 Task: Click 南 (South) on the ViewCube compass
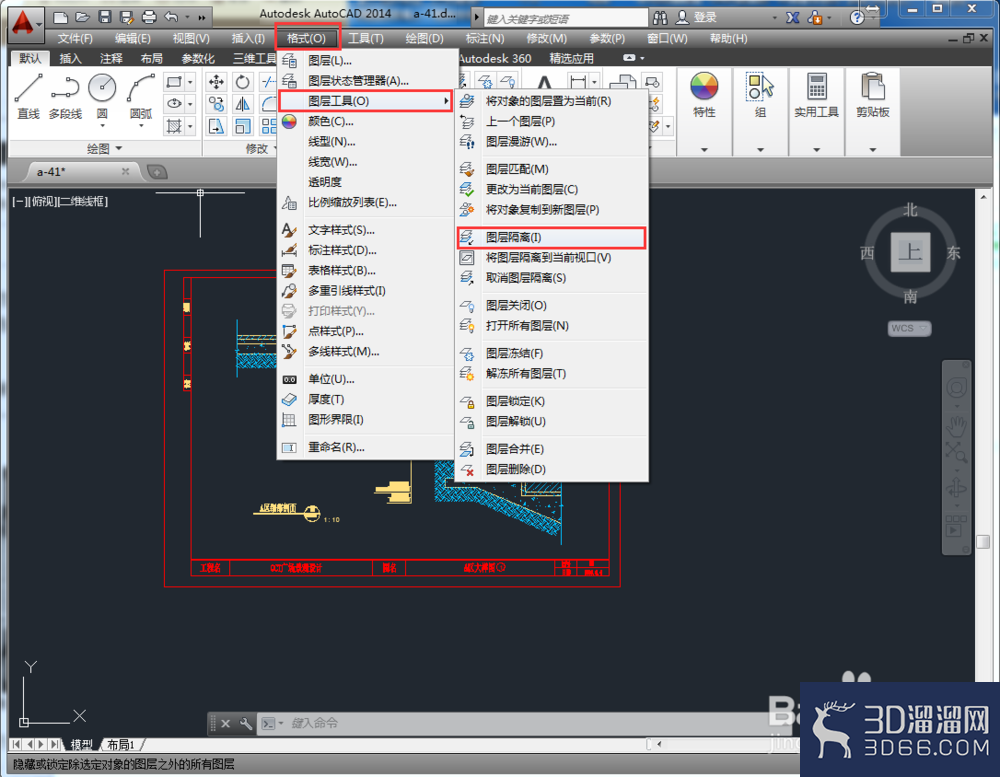pyautogui.click(x=910, y=296)
